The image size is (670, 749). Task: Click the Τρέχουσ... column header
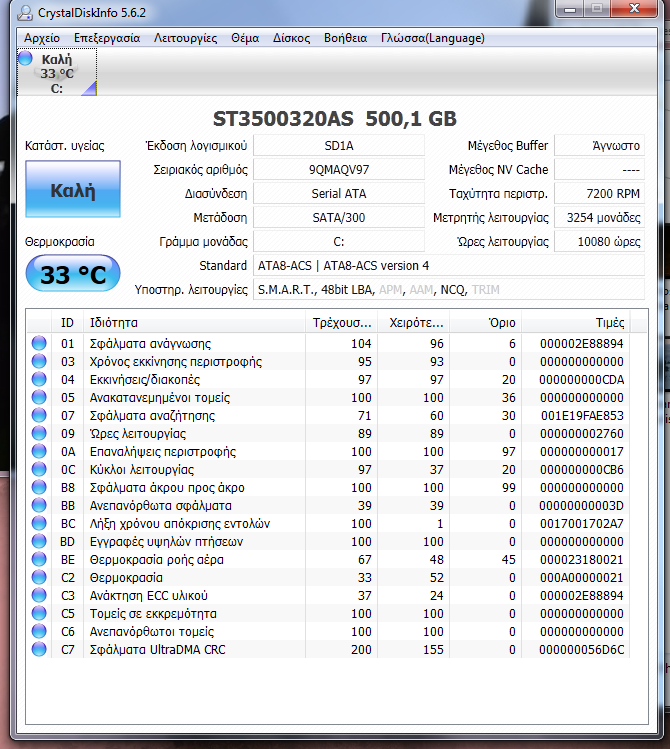341,322
